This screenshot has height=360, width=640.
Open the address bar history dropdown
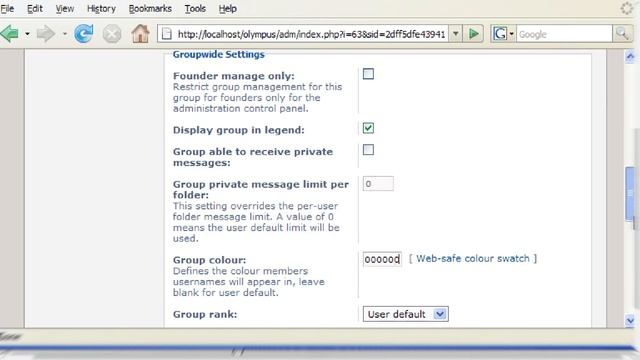(456, 34)
